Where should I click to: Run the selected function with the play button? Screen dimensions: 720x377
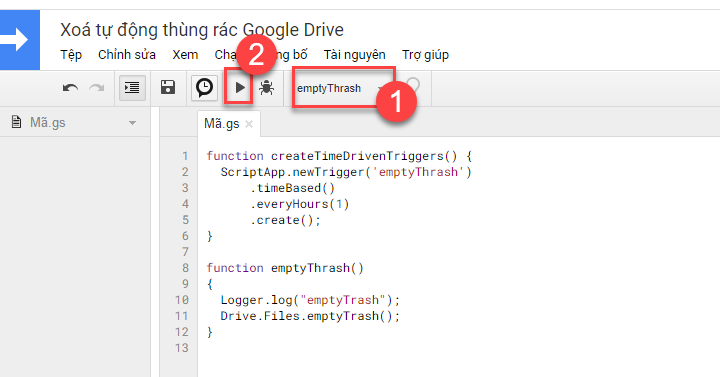click(239, 87)
